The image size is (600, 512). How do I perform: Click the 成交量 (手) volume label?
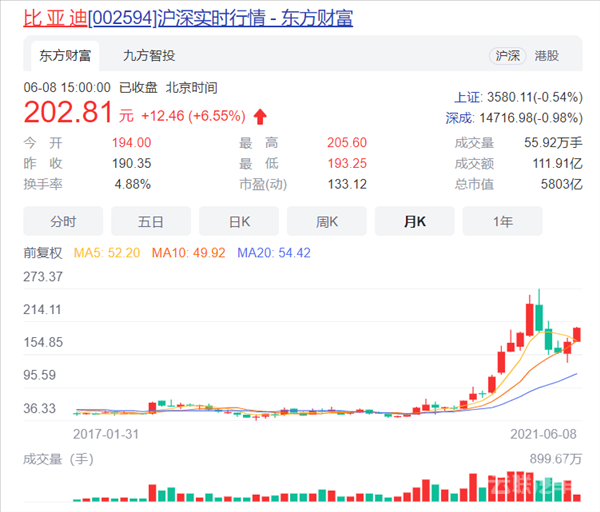point(58,459)
